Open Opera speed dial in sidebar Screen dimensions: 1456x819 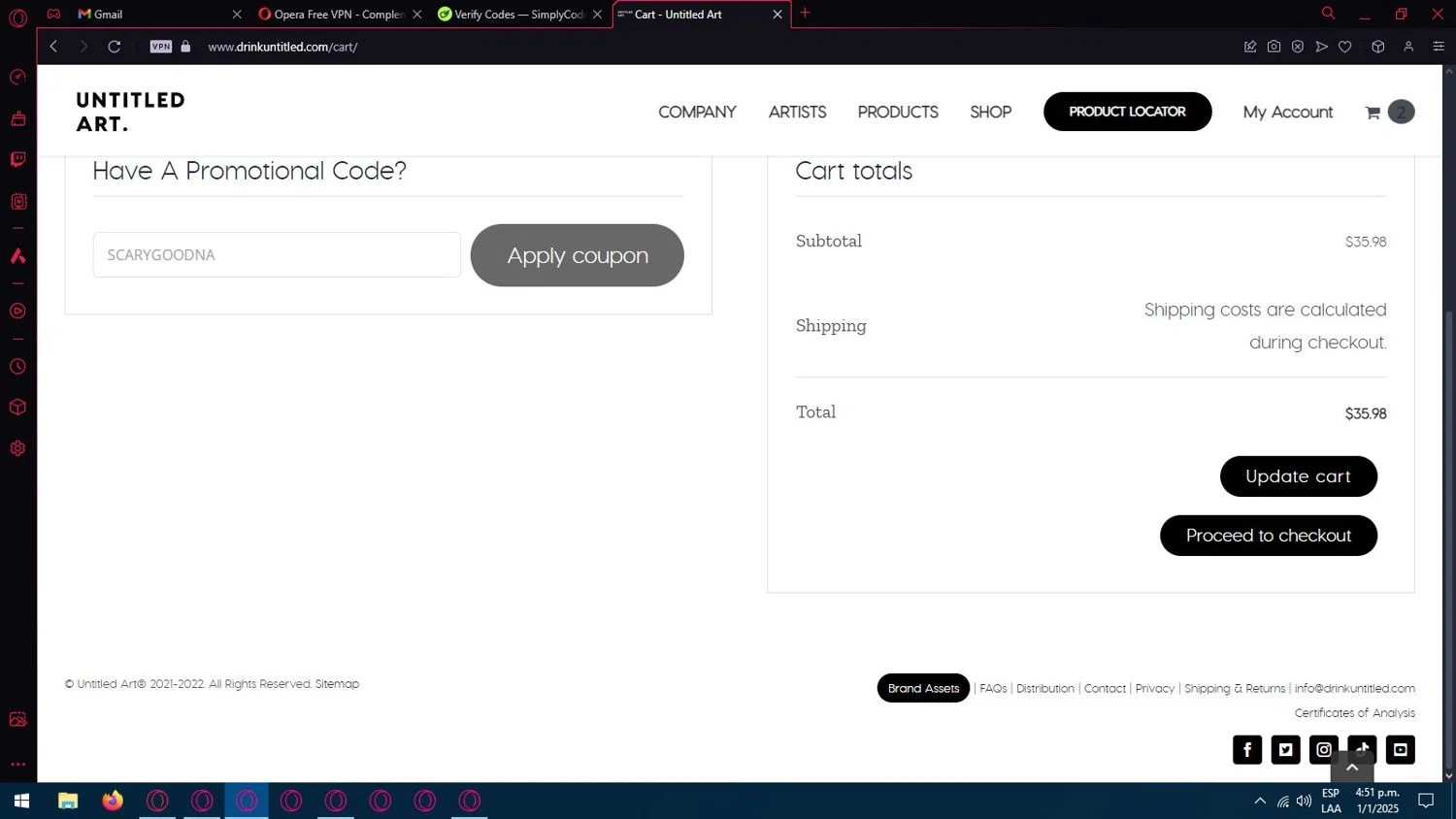17,78
